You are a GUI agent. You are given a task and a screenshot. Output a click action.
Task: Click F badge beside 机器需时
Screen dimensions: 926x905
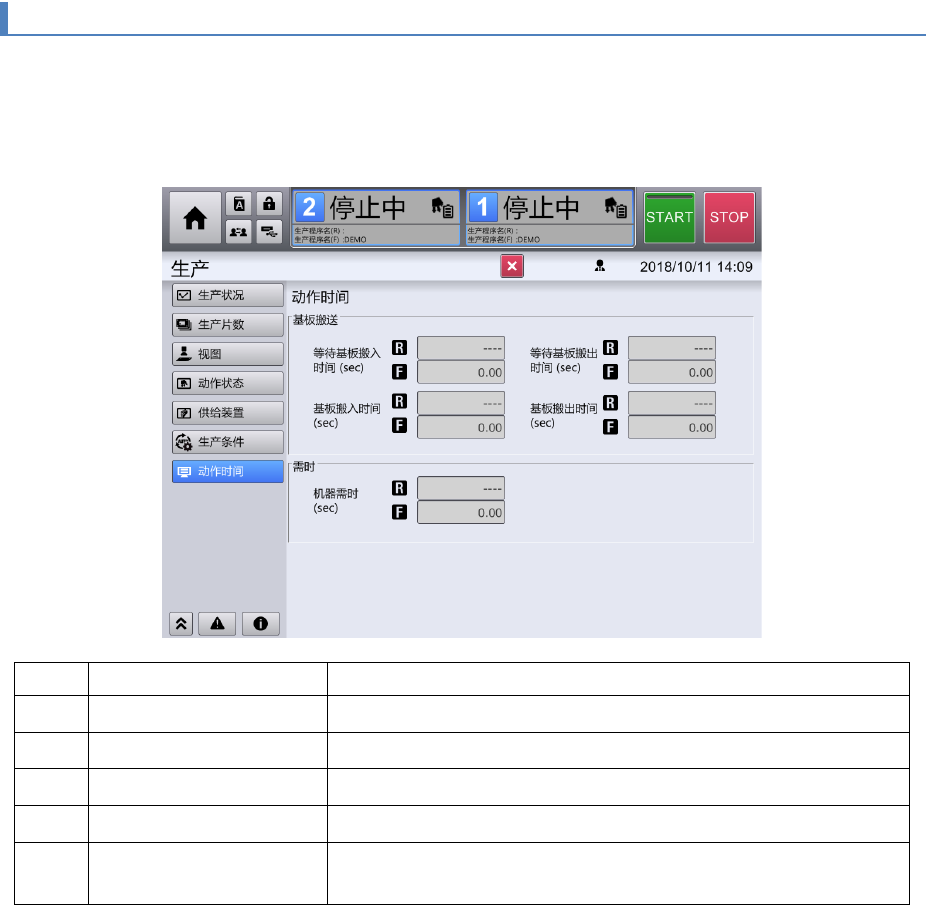(x=400, y=512)
